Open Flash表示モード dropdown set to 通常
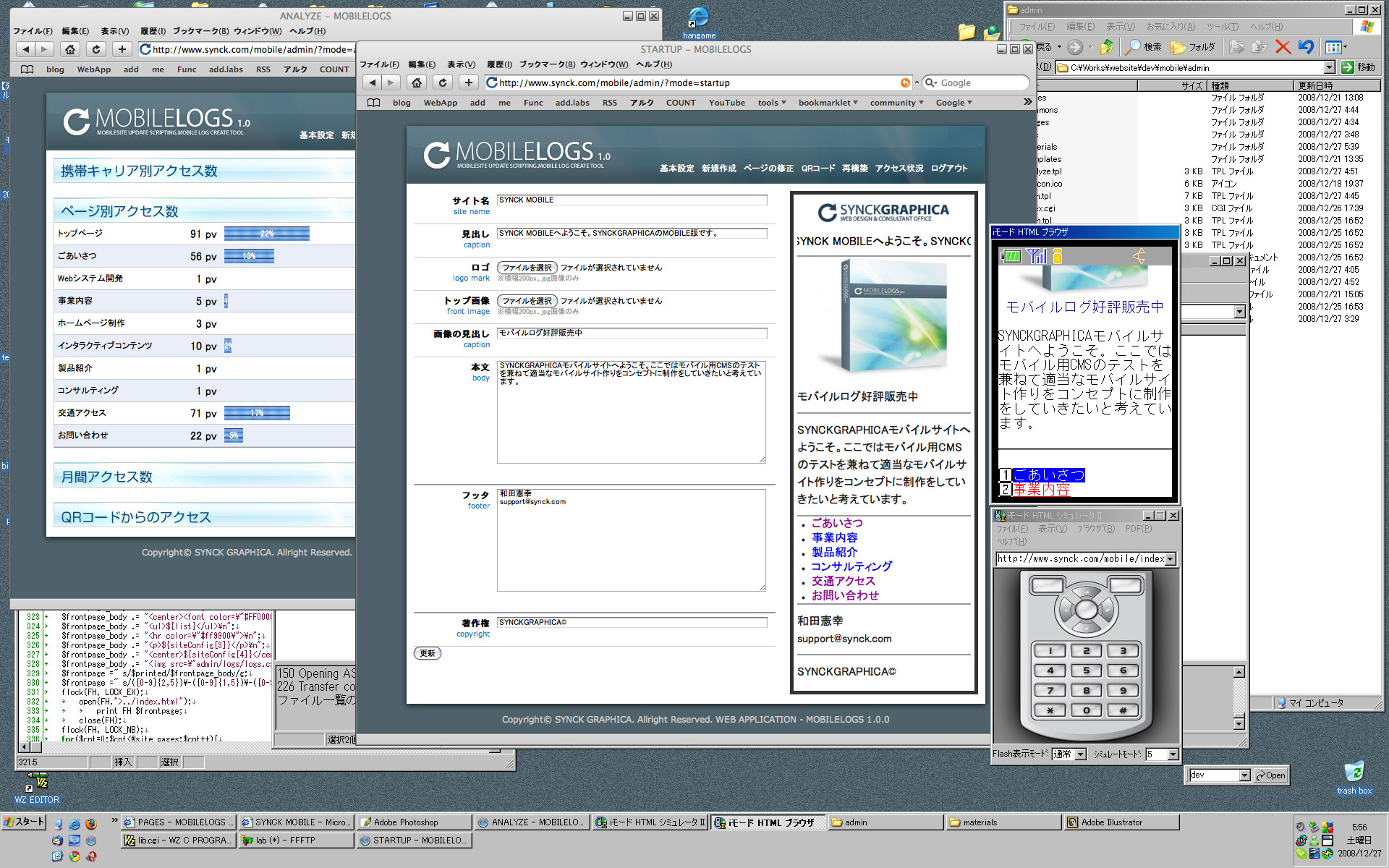Screen dimensions: 1389x868 1081,754
